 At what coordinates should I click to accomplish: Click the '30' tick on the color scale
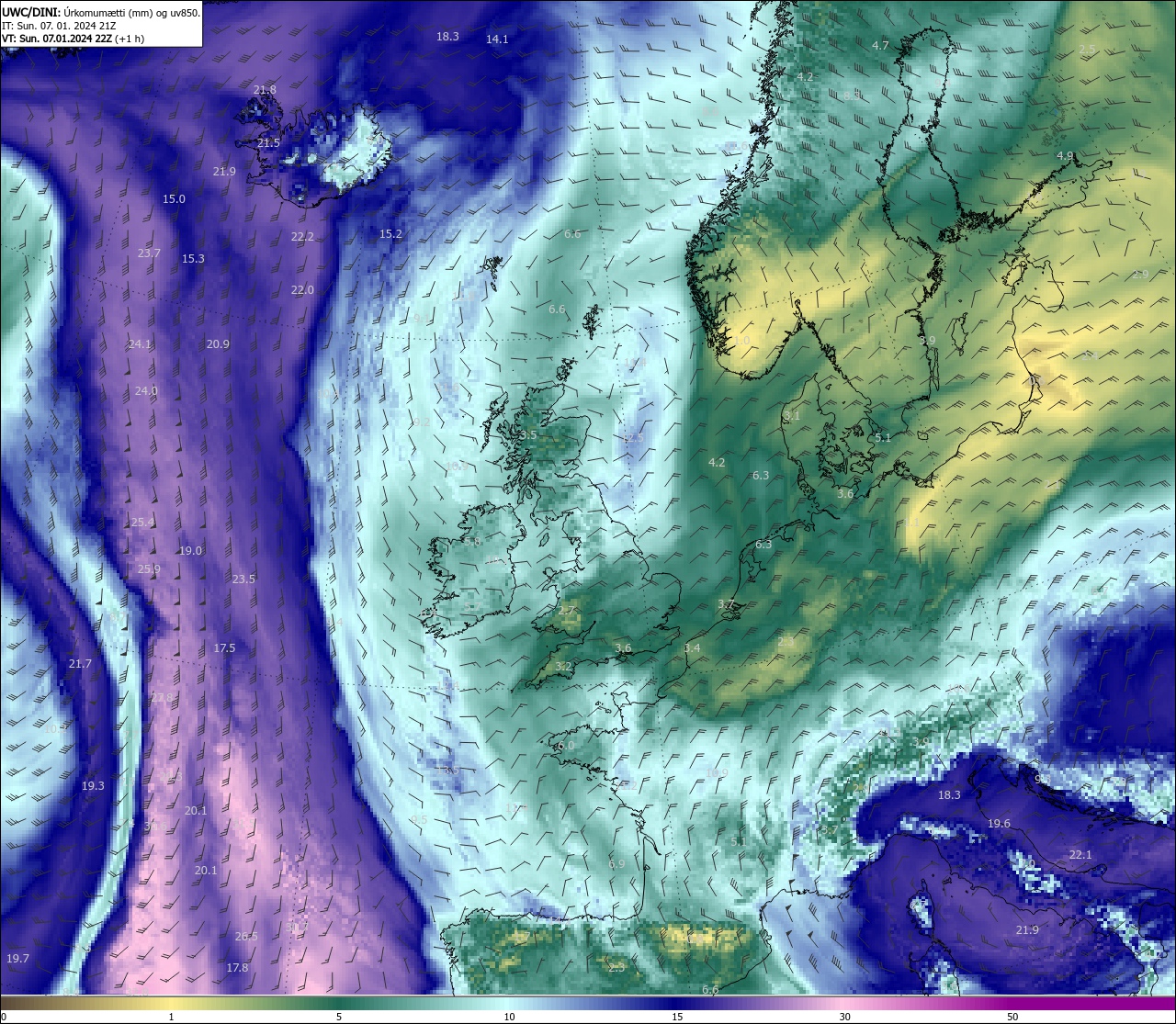(x=844, y=1017)
